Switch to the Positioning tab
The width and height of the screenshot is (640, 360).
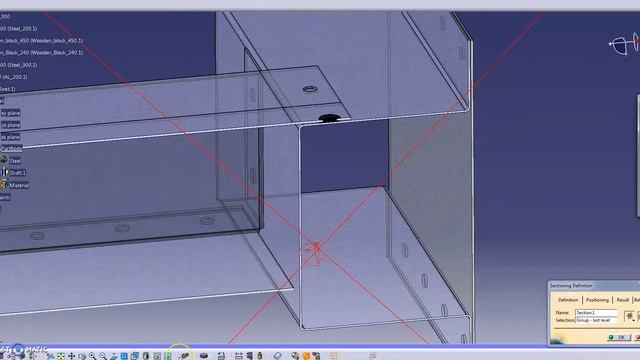pos(597,300)
